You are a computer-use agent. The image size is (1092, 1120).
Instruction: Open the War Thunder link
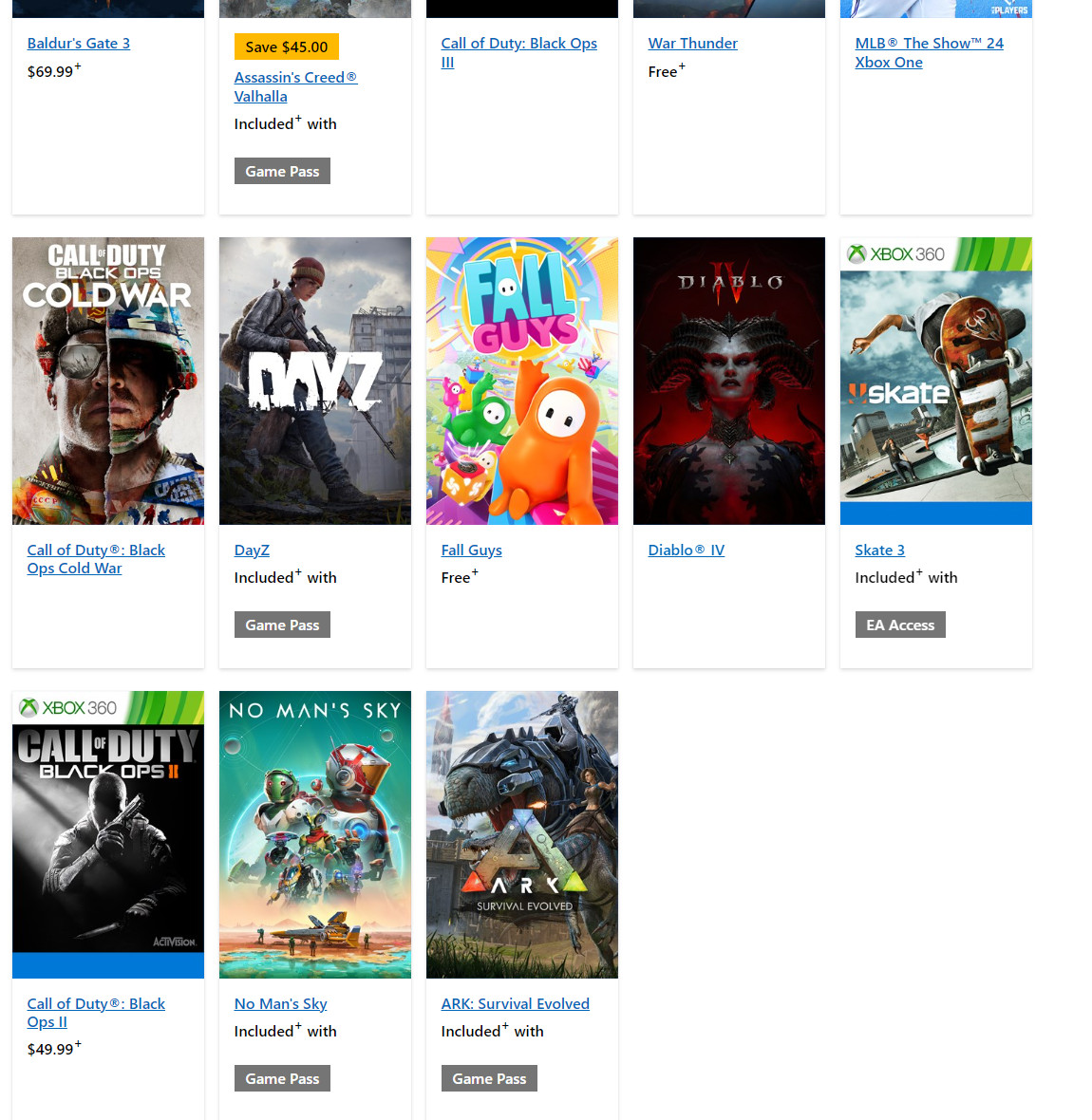692,44
